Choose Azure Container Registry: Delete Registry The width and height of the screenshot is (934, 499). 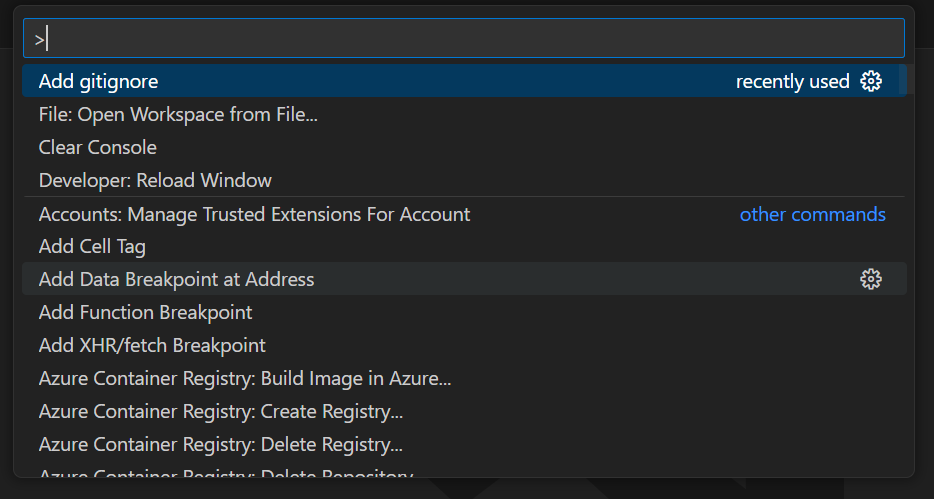(220, 444)
